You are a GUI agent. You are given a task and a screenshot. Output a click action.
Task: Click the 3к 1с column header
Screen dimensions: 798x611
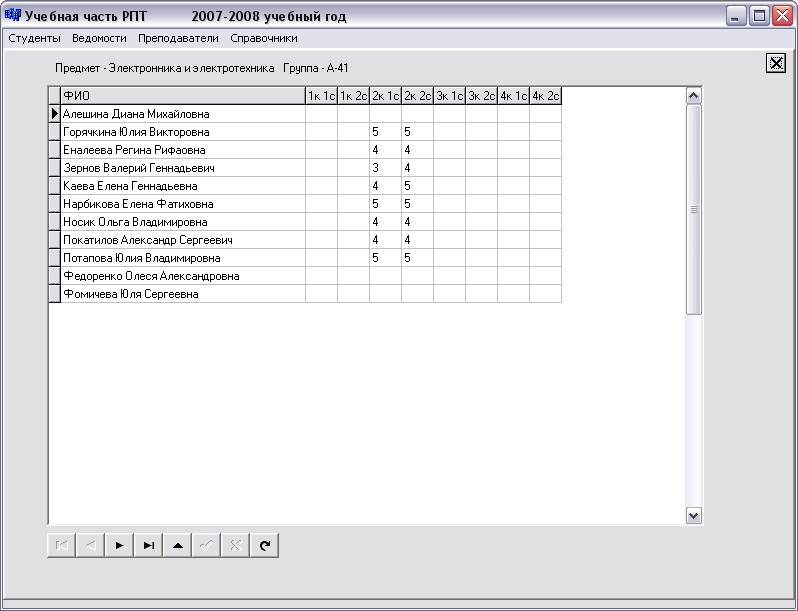coord(450,96)
